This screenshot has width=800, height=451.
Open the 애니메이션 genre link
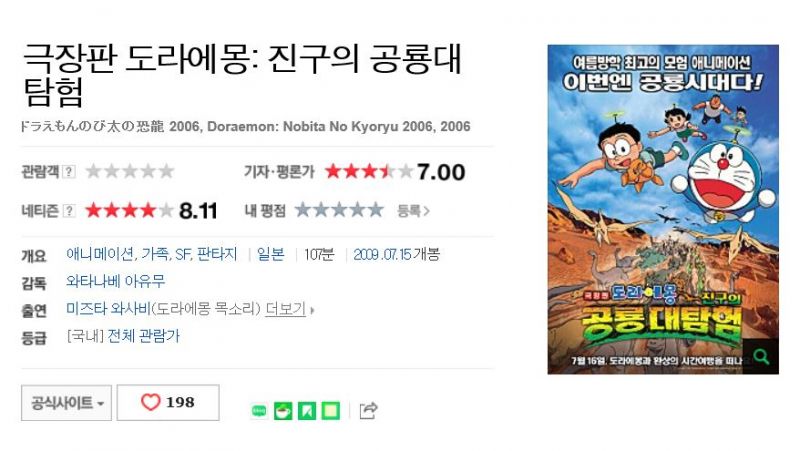pyautogui.click(x=100, y=254)
